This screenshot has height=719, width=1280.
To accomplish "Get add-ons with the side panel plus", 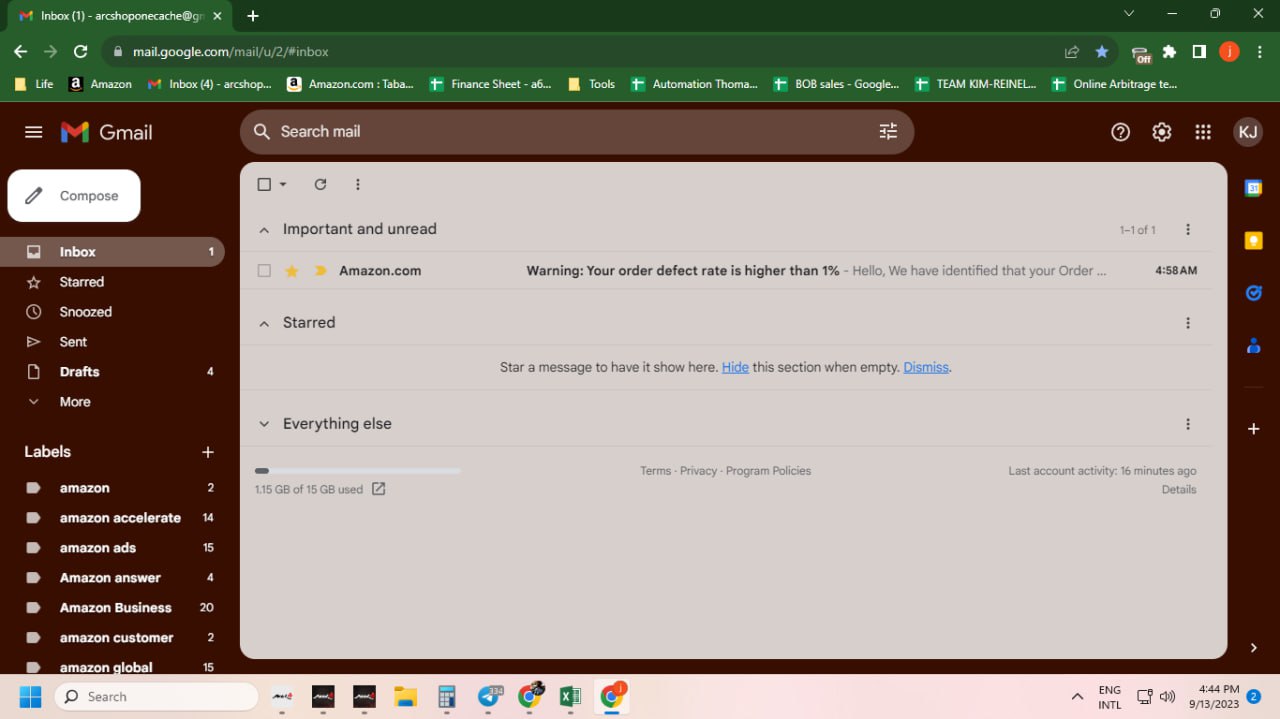I will tap(1253, 428).
